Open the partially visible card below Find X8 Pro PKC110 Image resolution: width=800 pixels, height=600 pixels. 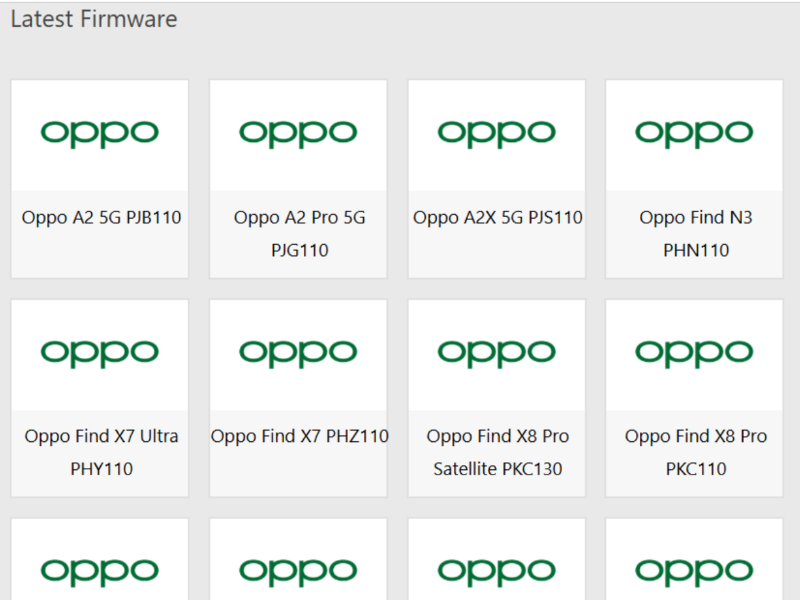pyautogui.click(x=695, y=570)
